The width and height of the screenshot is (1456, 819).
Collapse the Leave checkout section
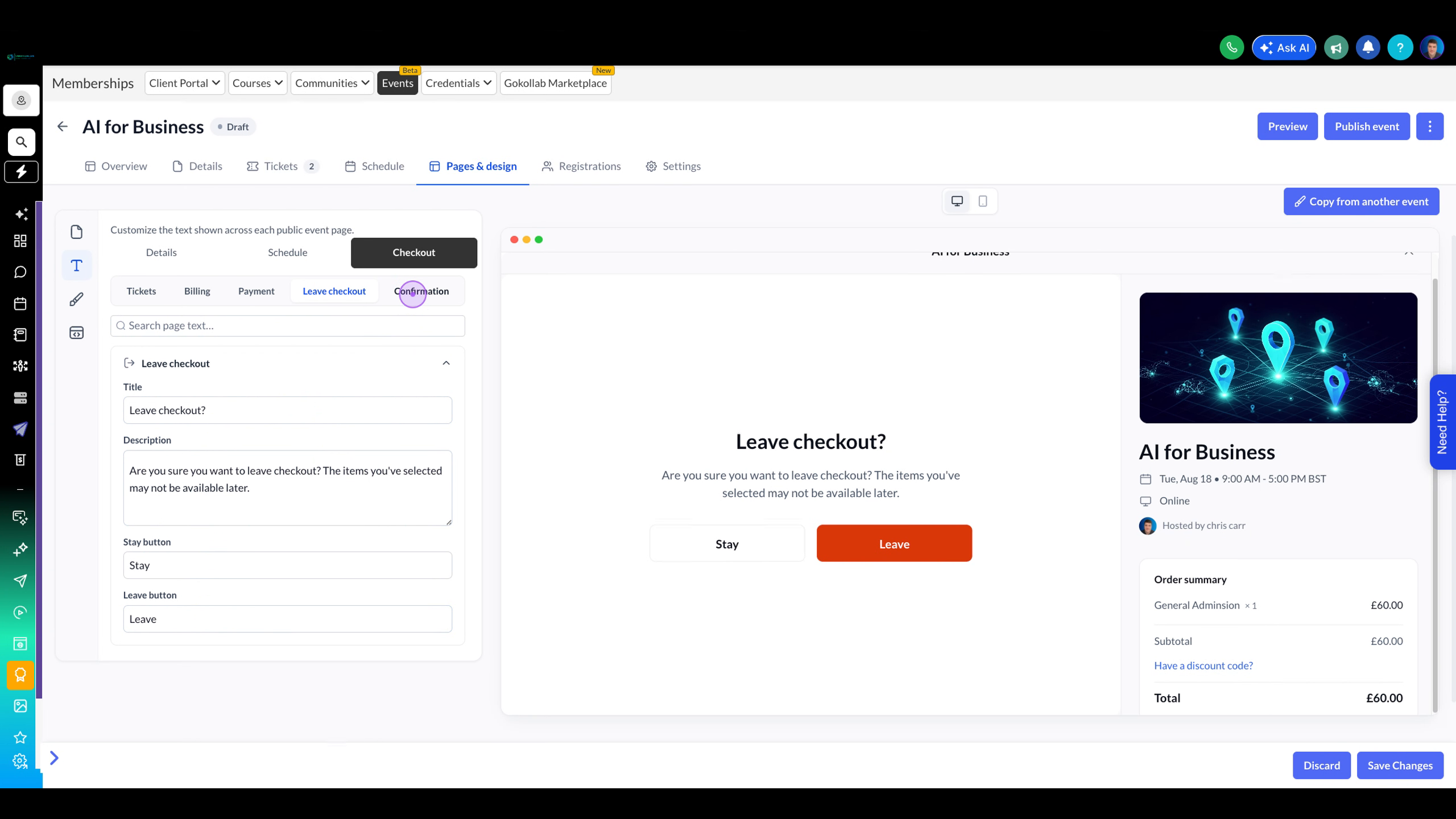tap(446, 363)
